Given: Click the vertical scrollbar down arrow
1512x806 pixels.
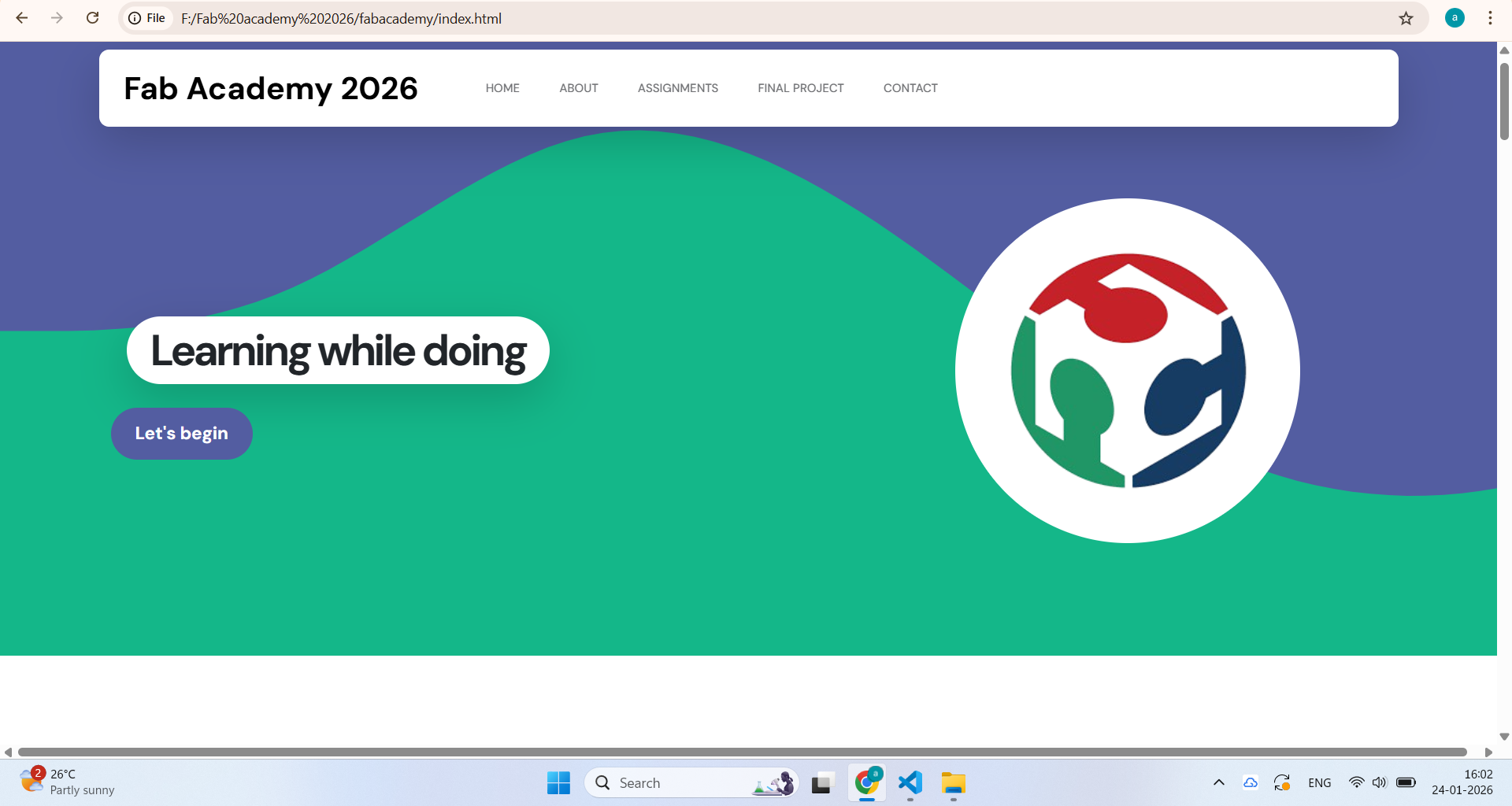Looking at the screenshot, I should point(1504,738).
